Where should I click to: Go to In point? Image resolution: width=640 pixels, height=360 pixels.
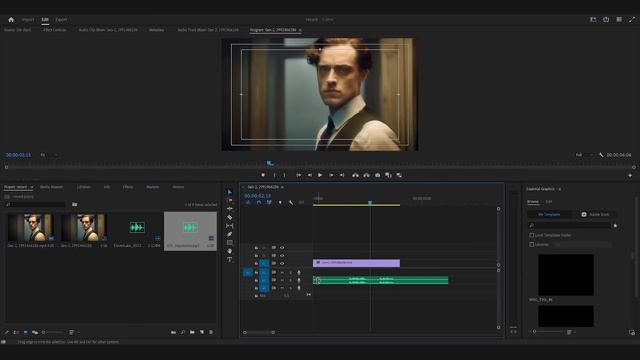point(299,175)
